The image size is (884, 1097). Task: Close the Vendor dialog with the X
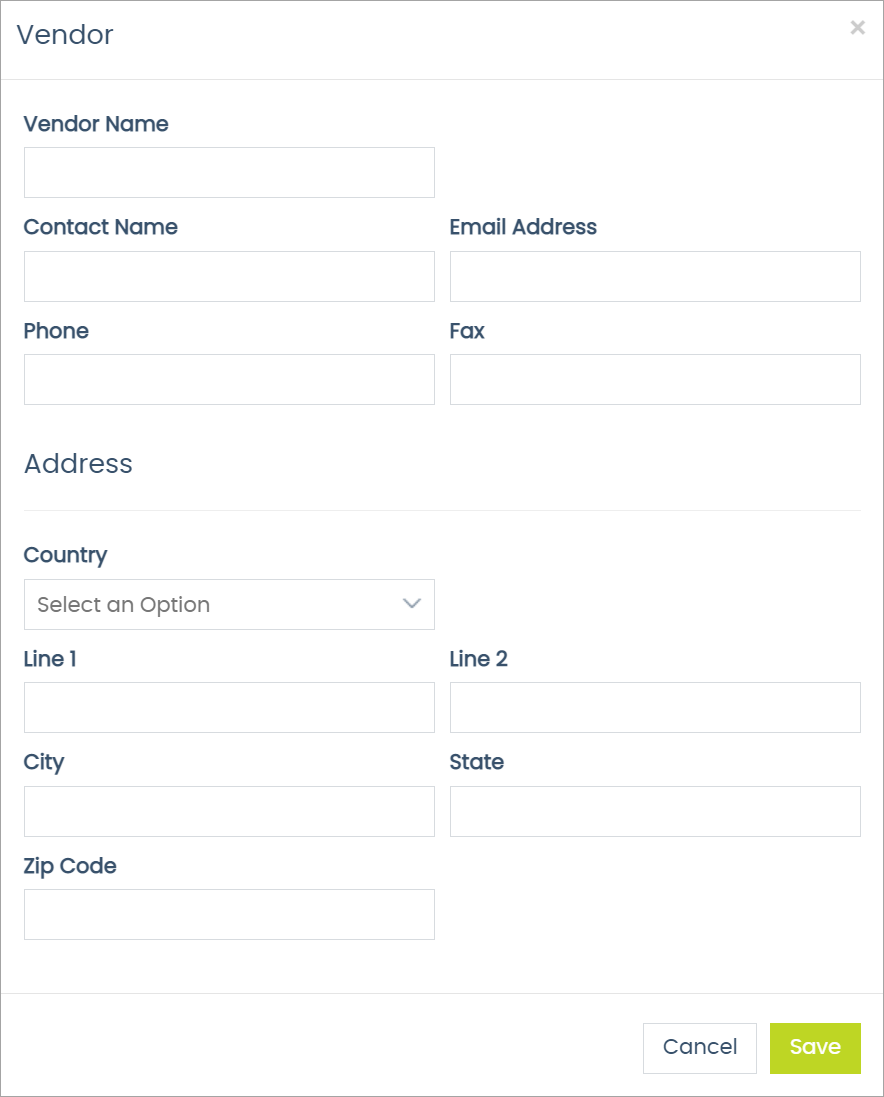point(857,27)
